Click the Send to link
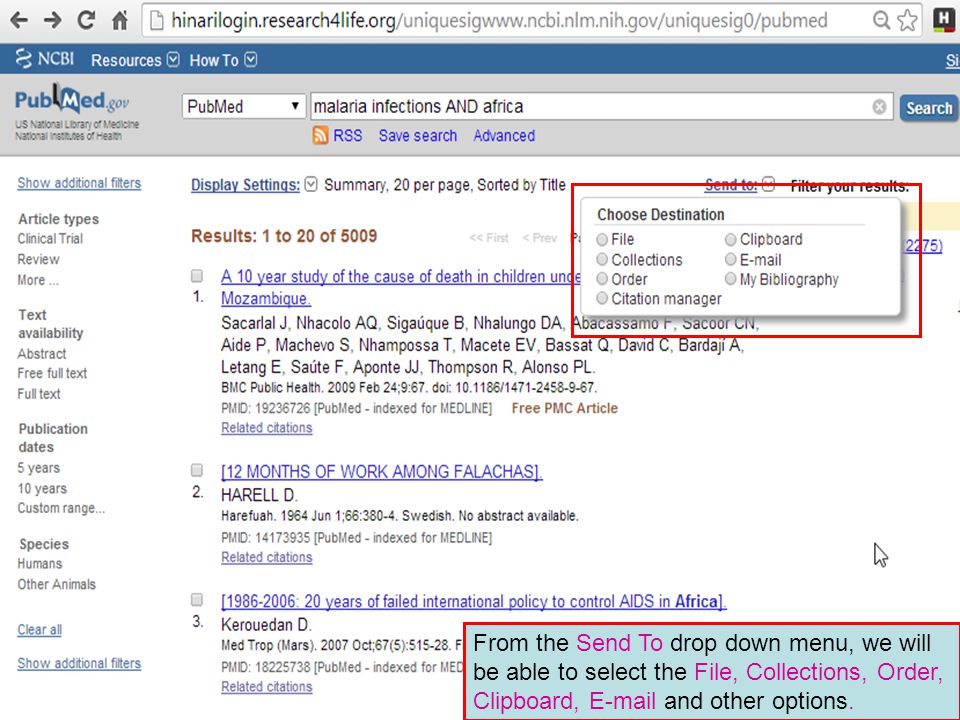 click(x=731, y=184)
